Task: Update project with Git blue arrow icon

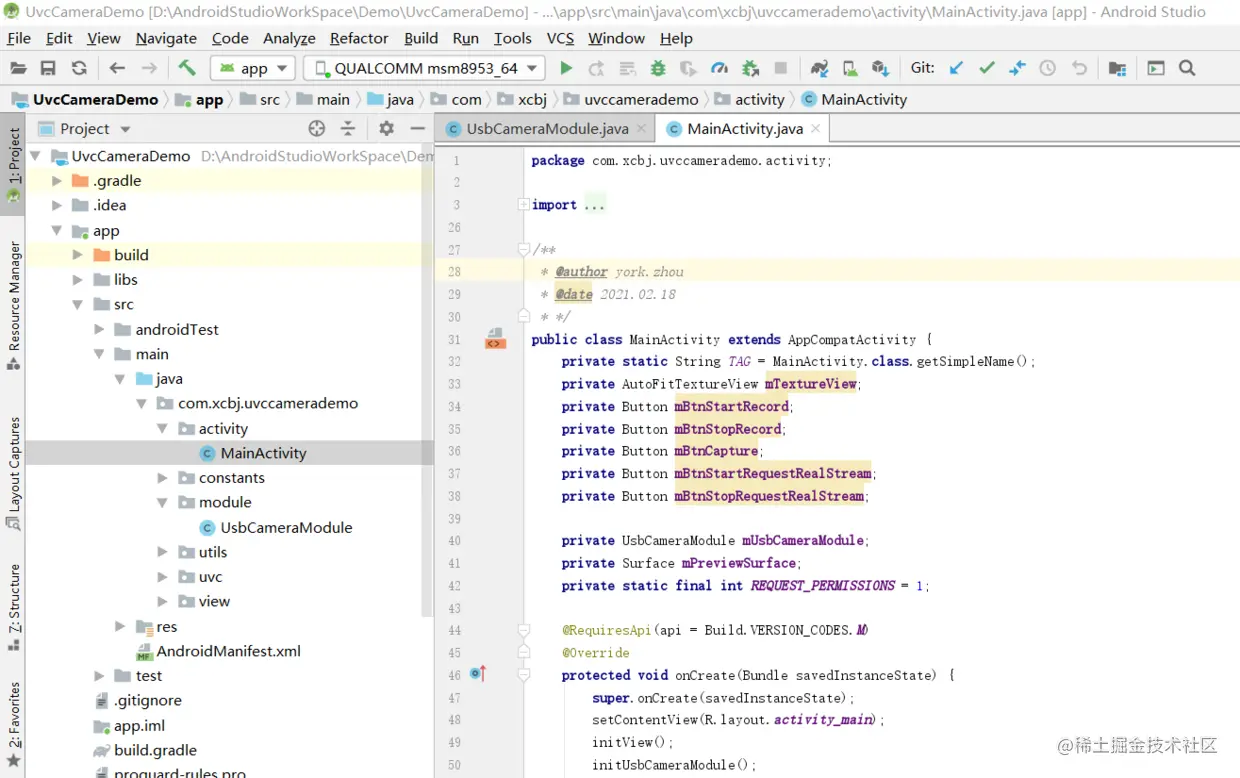Action: click(x=956, y=68)
